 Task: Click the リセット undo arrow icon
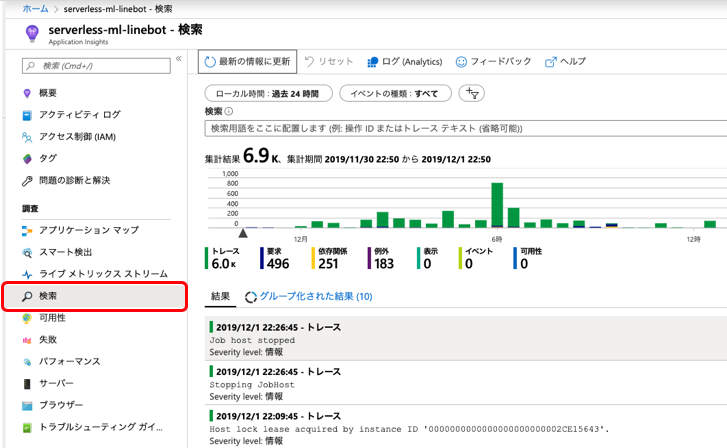[309, 61]
